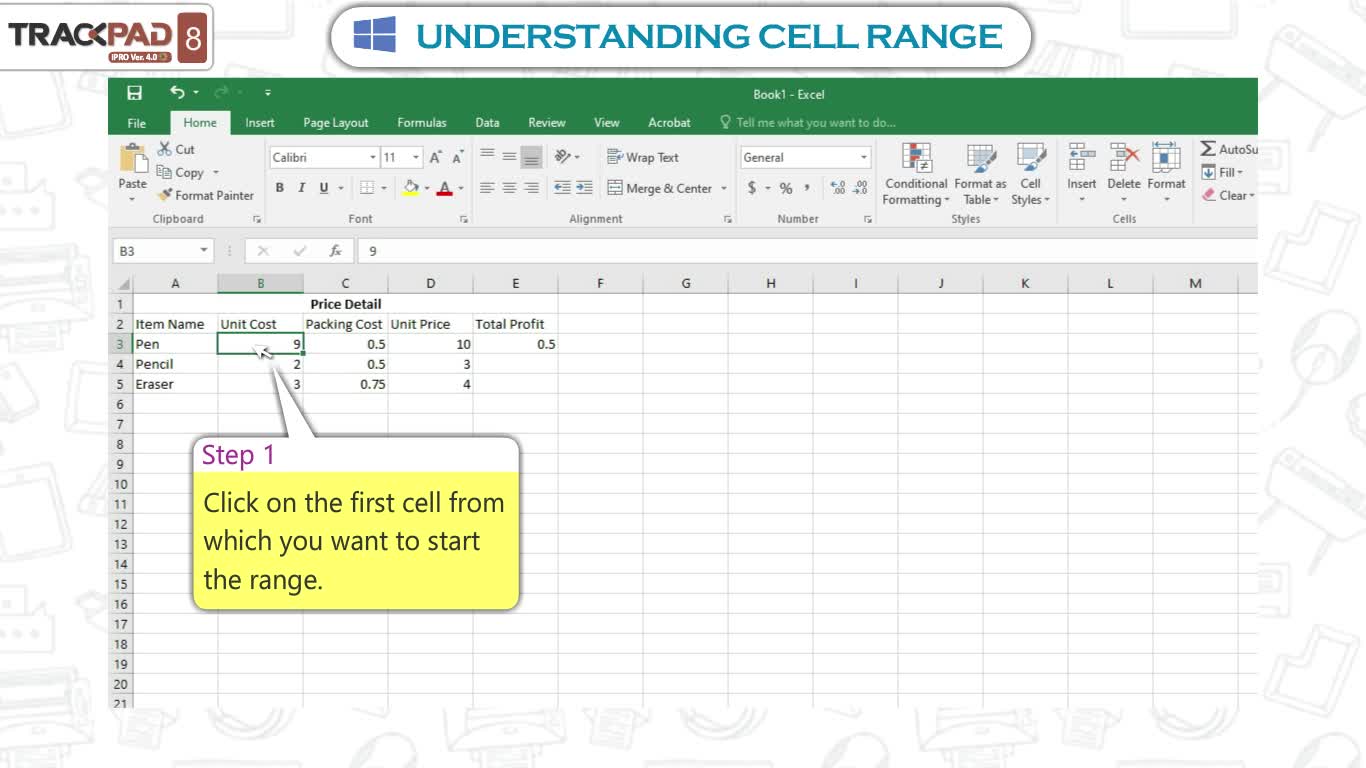Screen dimensions: 1366x768
Task: Apply yellow fill color to cell
Action: pos(411,188)
